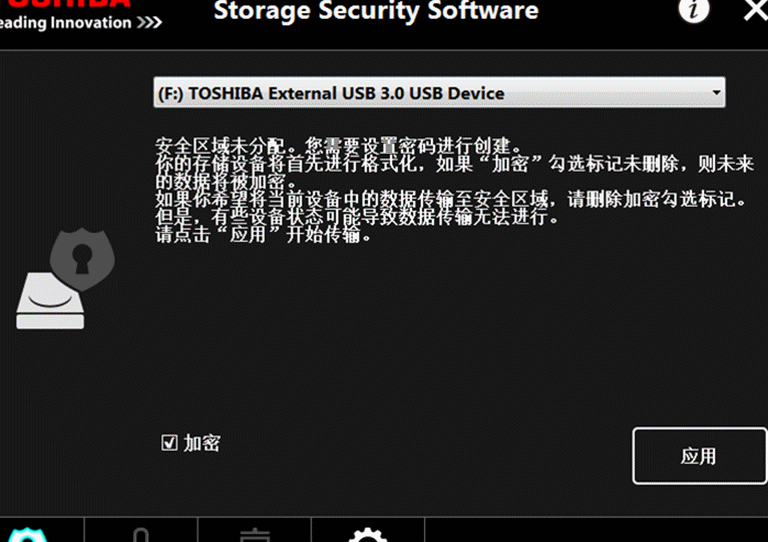Open the trash bin tab in the bottom bar
768x542 pixels.
tap(255, 536)
